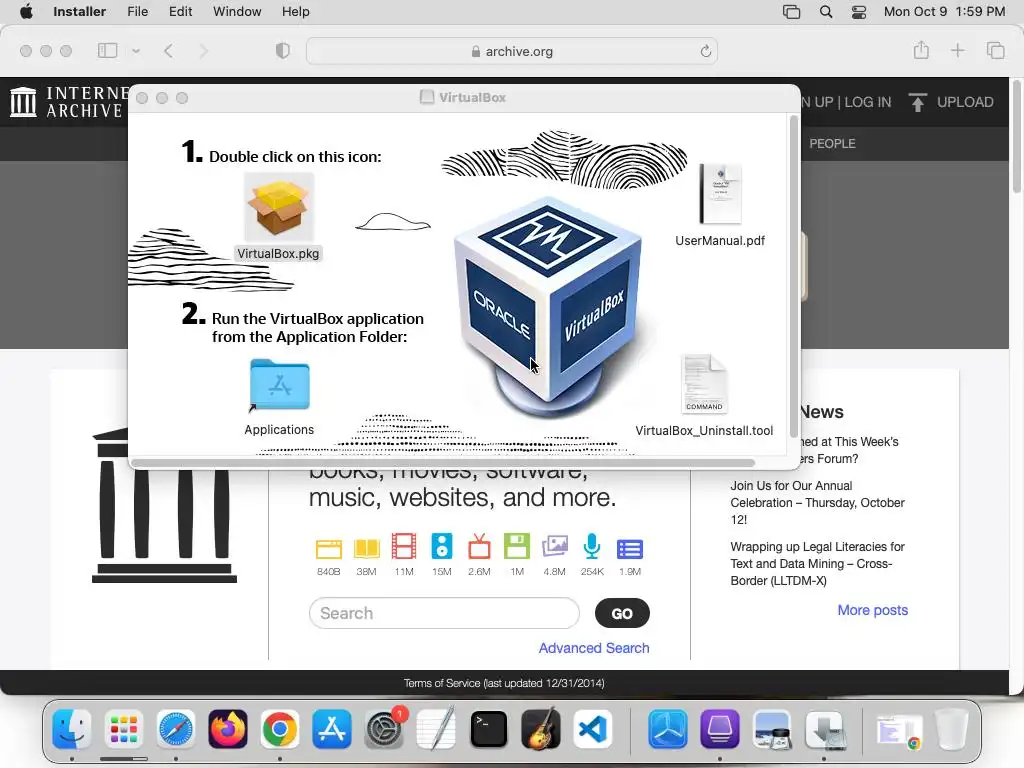
Task: Show Safari tab overview
Action: click(x=995, y=50)
